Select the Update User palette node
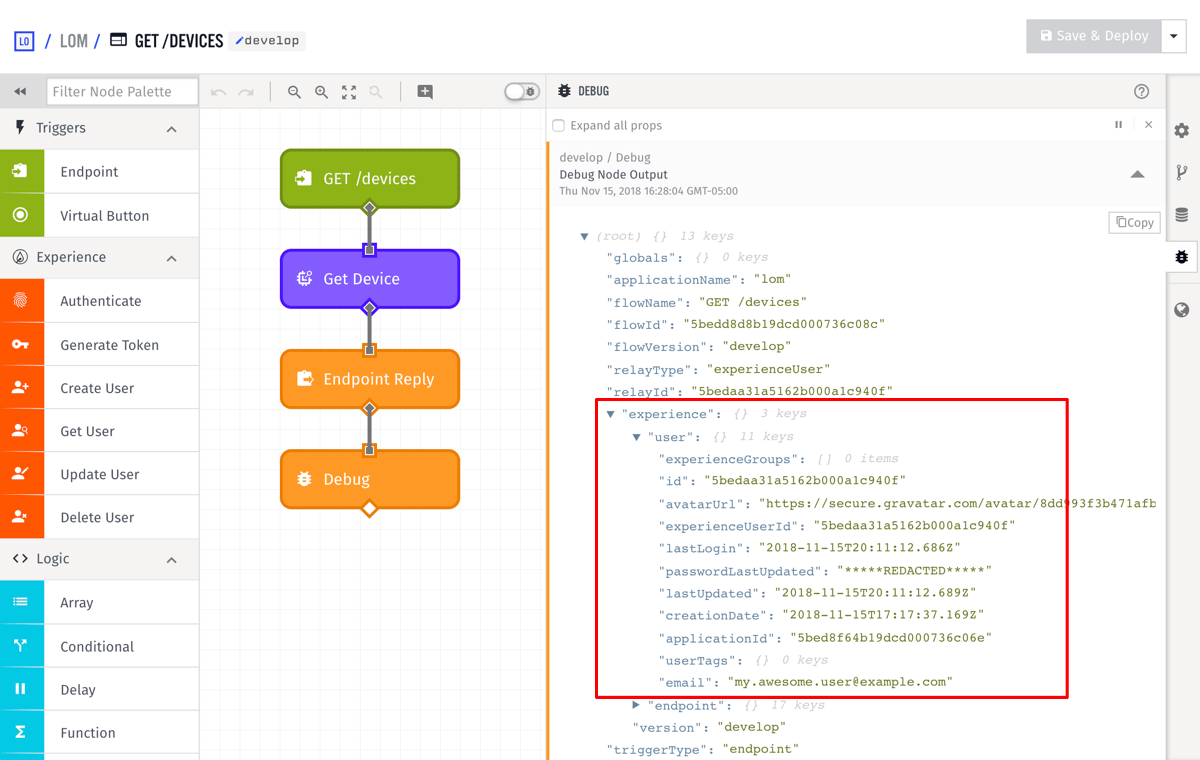 99,474
